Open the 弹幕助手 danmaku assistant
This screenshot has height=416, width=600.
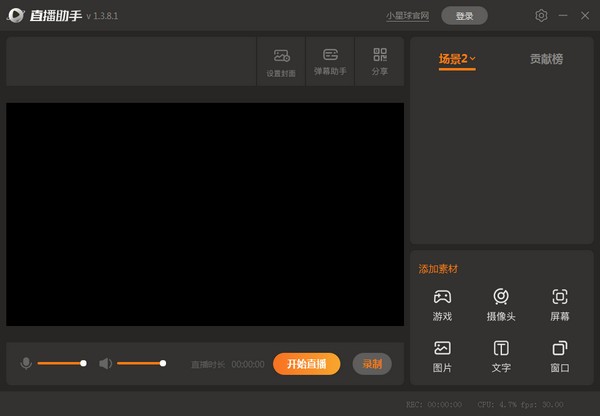click(330, 61)
